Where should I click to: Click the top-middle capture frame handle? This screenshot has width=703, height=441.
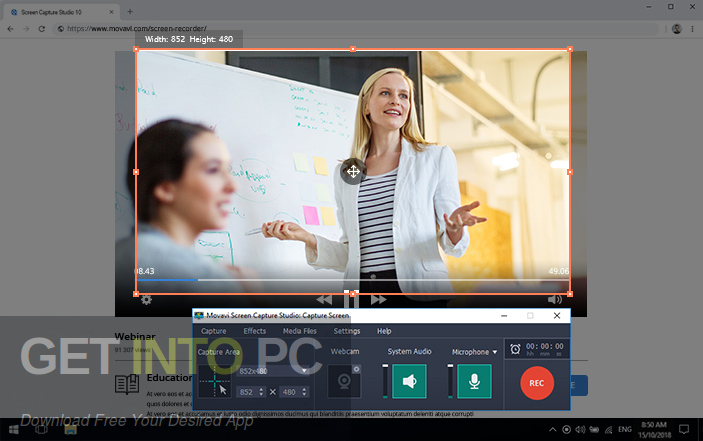353,49
